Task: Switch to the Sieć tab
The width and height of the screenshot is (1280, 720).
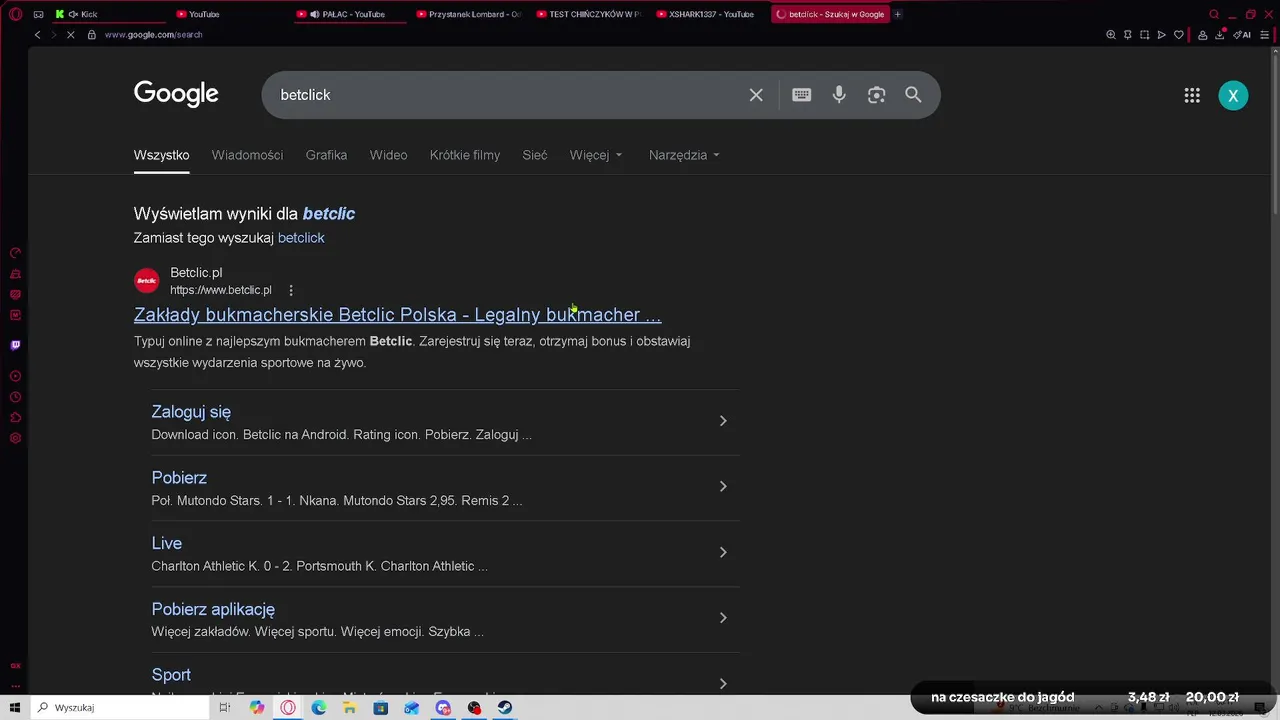Action: (535, 155)
